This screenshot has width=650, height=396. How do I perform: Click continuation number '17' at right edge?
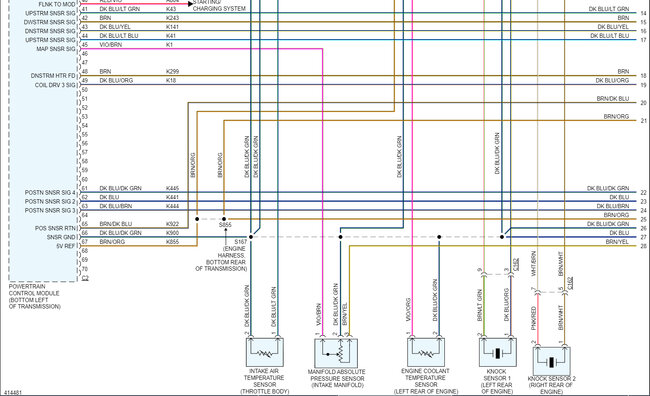(x=643, y=40)
